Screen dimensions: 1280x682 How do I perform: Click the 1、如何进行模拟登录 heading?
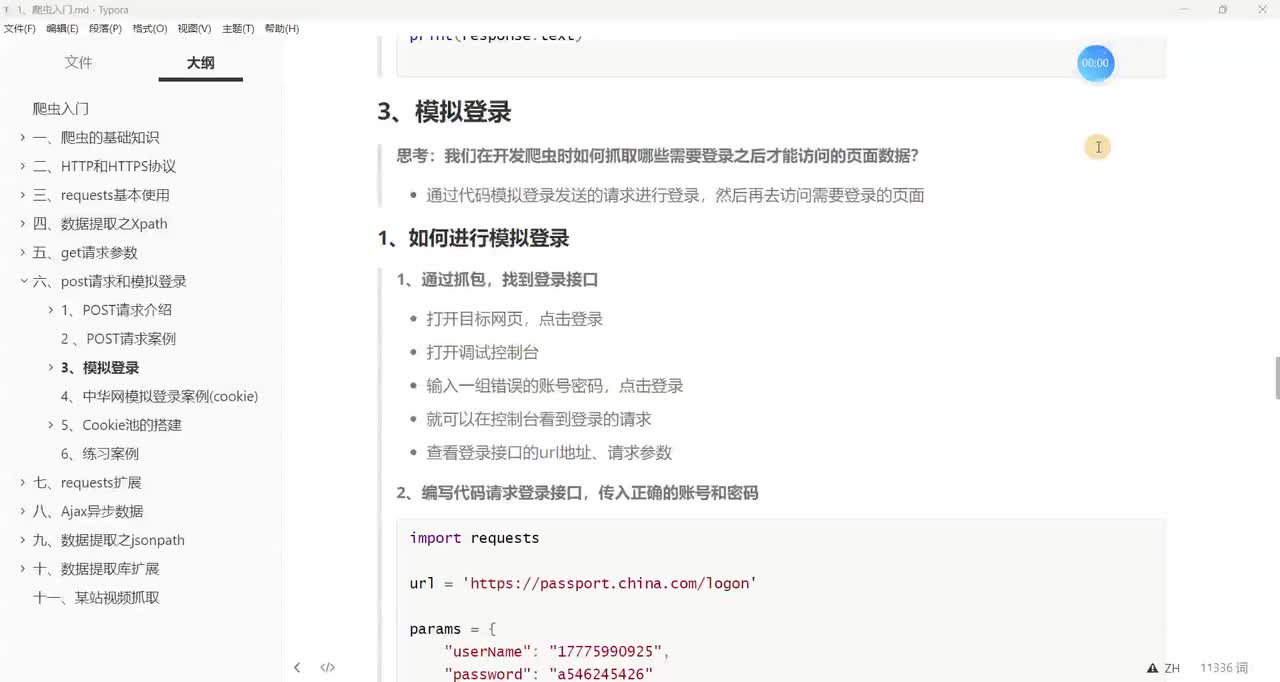(473, 238)
